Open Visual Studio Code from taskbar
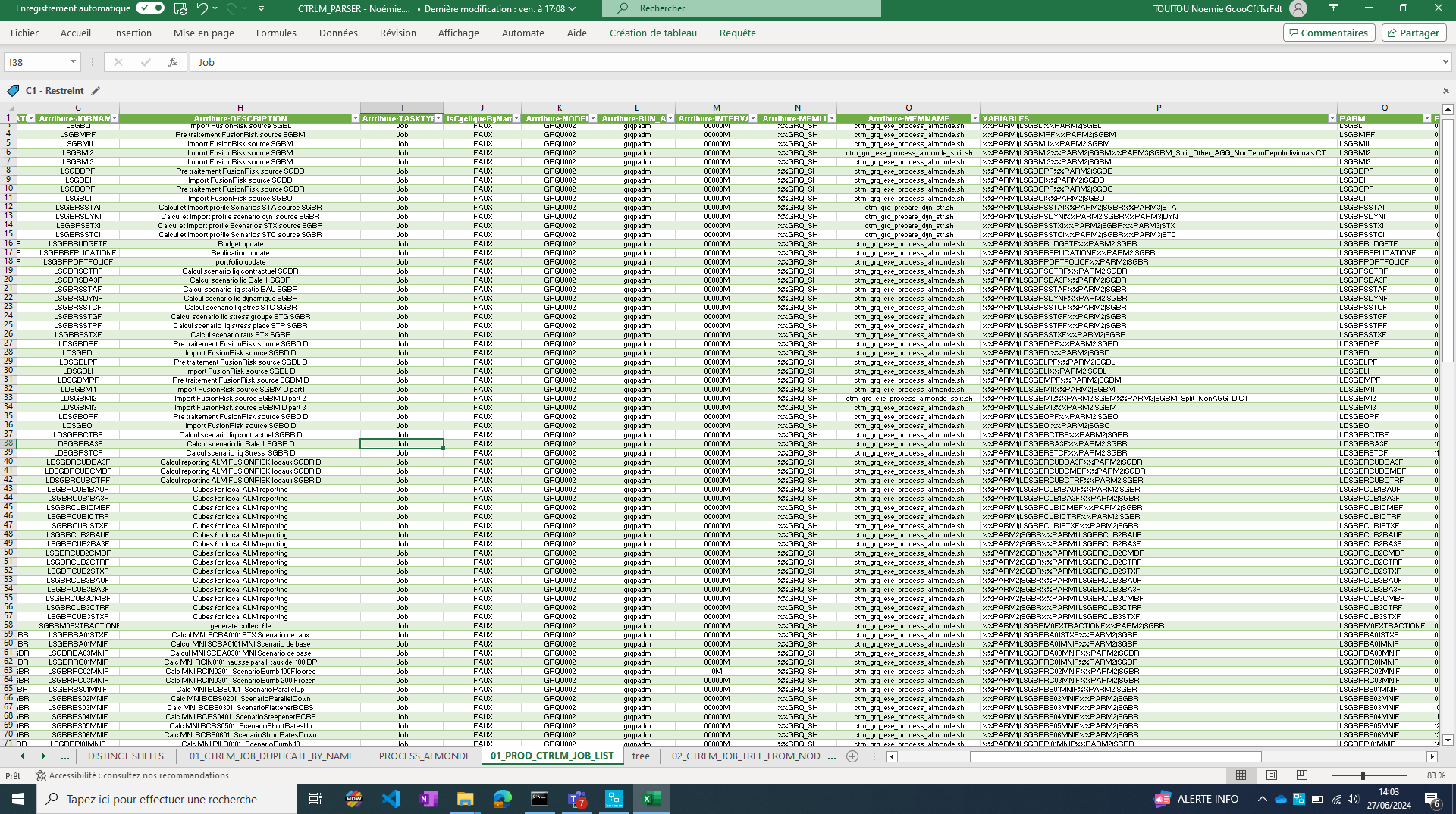The width and height of the screenshot is (1456, 814). pos(391,799)
